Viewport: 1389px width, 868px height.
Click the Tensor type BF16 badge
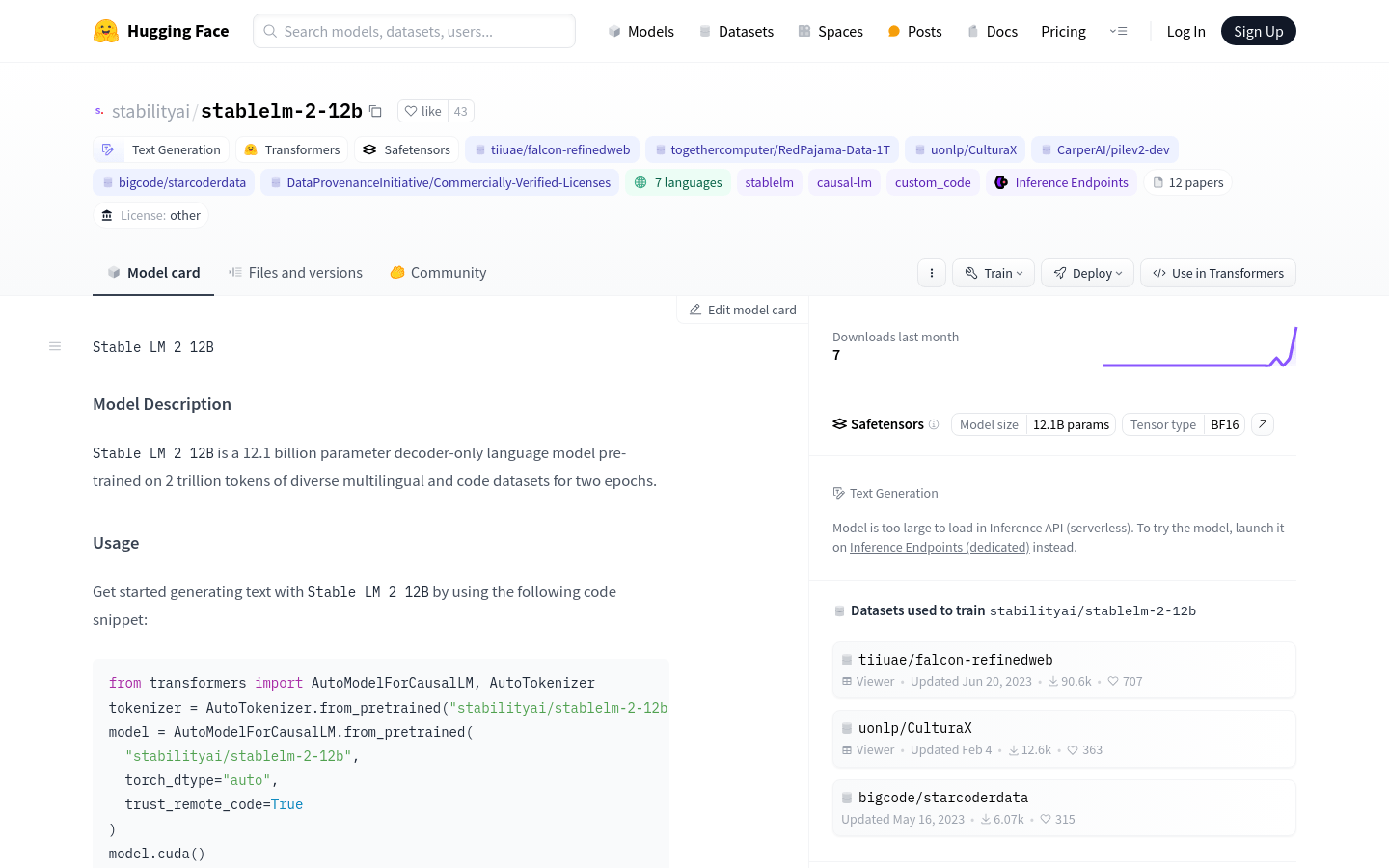click(1184, 424)
